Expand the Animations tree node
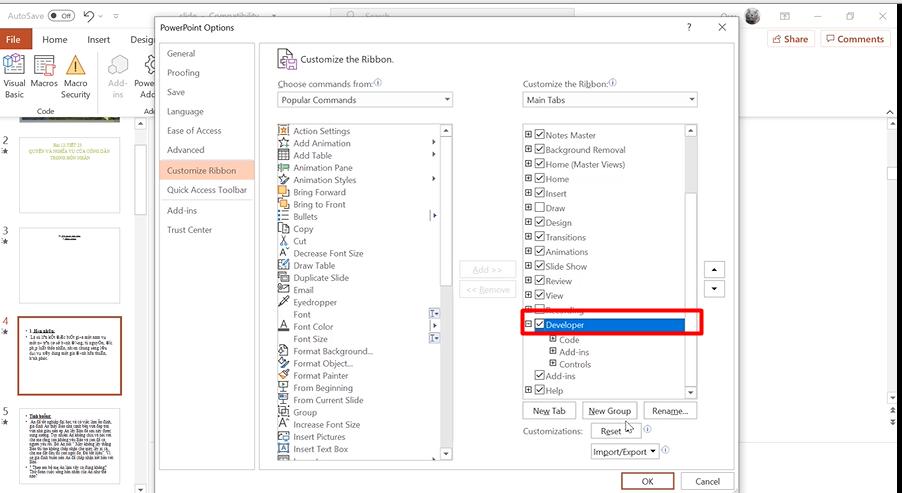This screenshot has width=902, height=493. (528, 251)
